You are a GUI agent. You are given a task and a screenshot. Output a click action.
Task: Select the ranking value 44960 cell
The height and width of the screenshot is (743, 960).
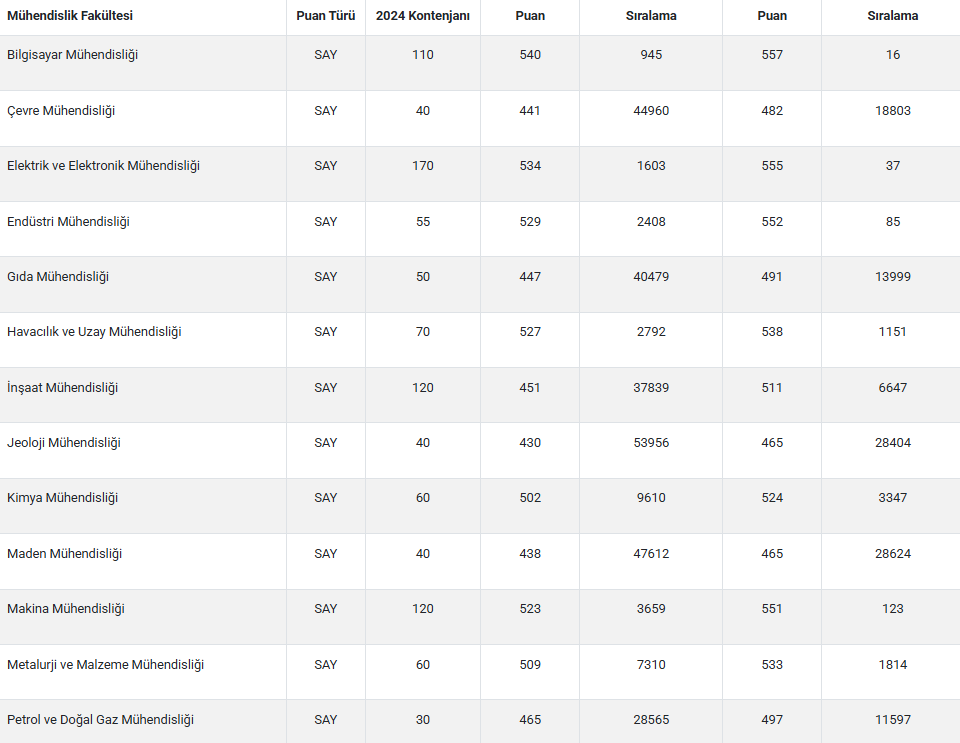tap(651, 111)
